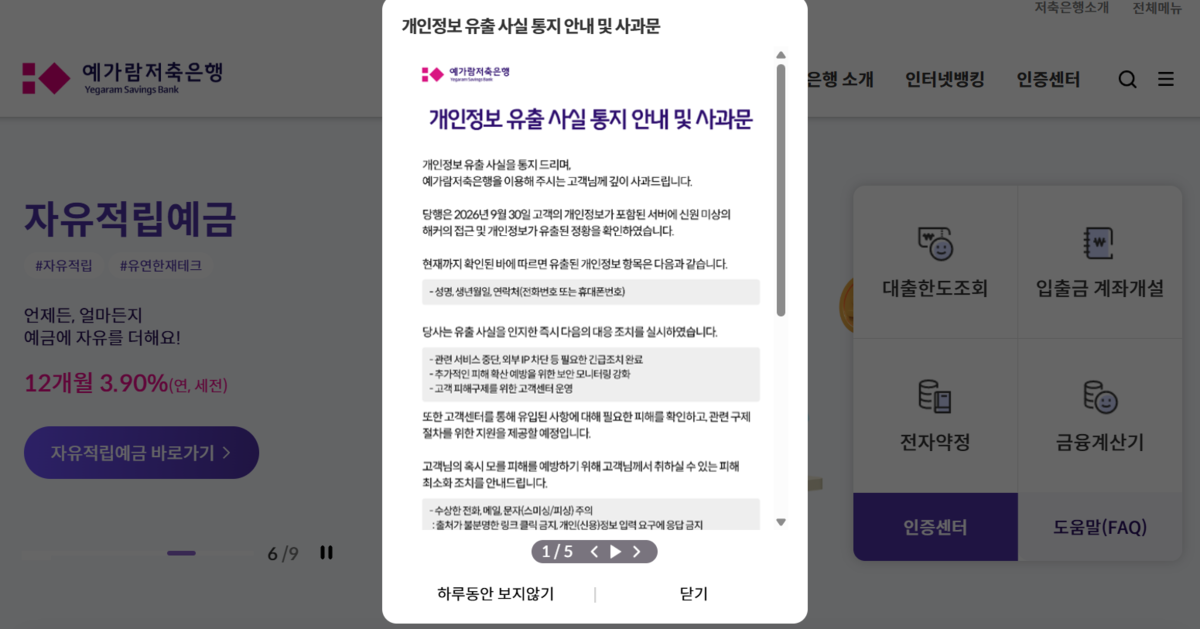
Task: Click the popup vertical scrollbar thumb
Action: tap(781, 190)
